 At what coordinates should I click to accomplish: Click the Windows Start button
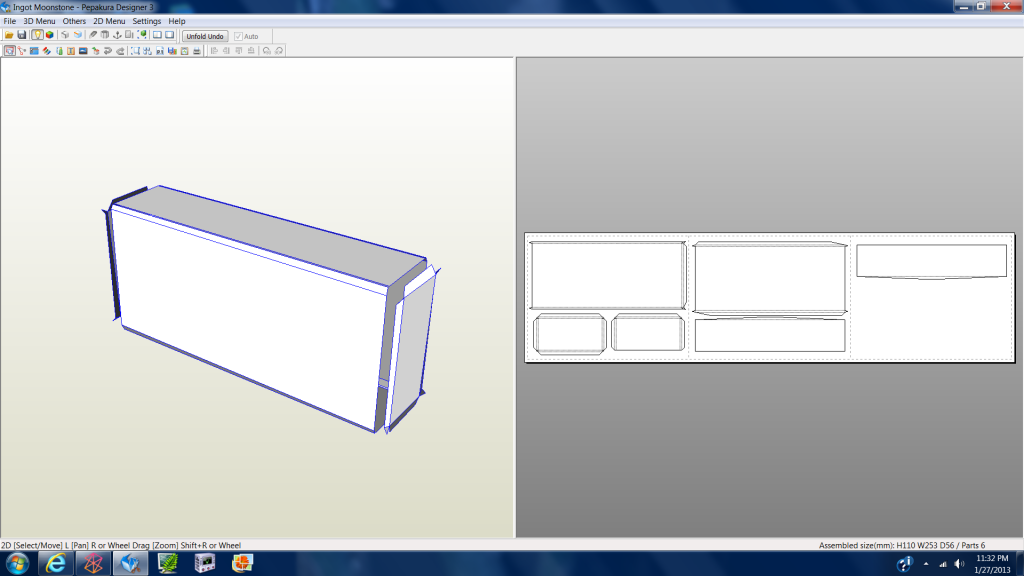coord(17,563)
